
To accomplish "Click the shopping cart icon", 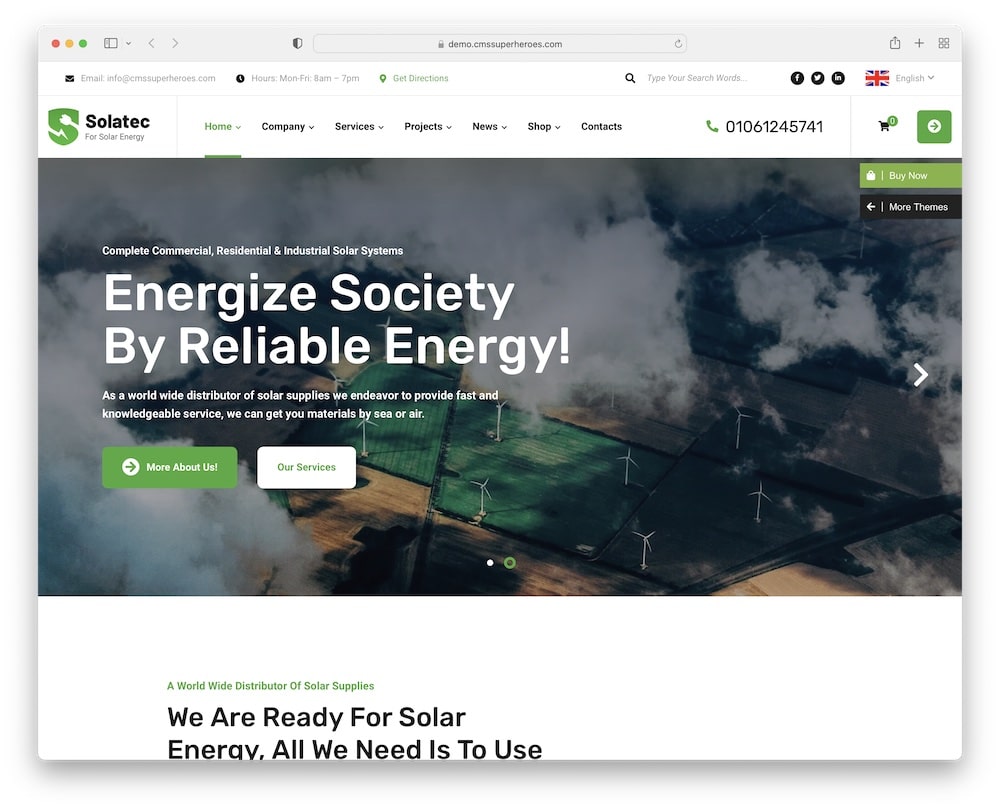I will click(884, 126).
